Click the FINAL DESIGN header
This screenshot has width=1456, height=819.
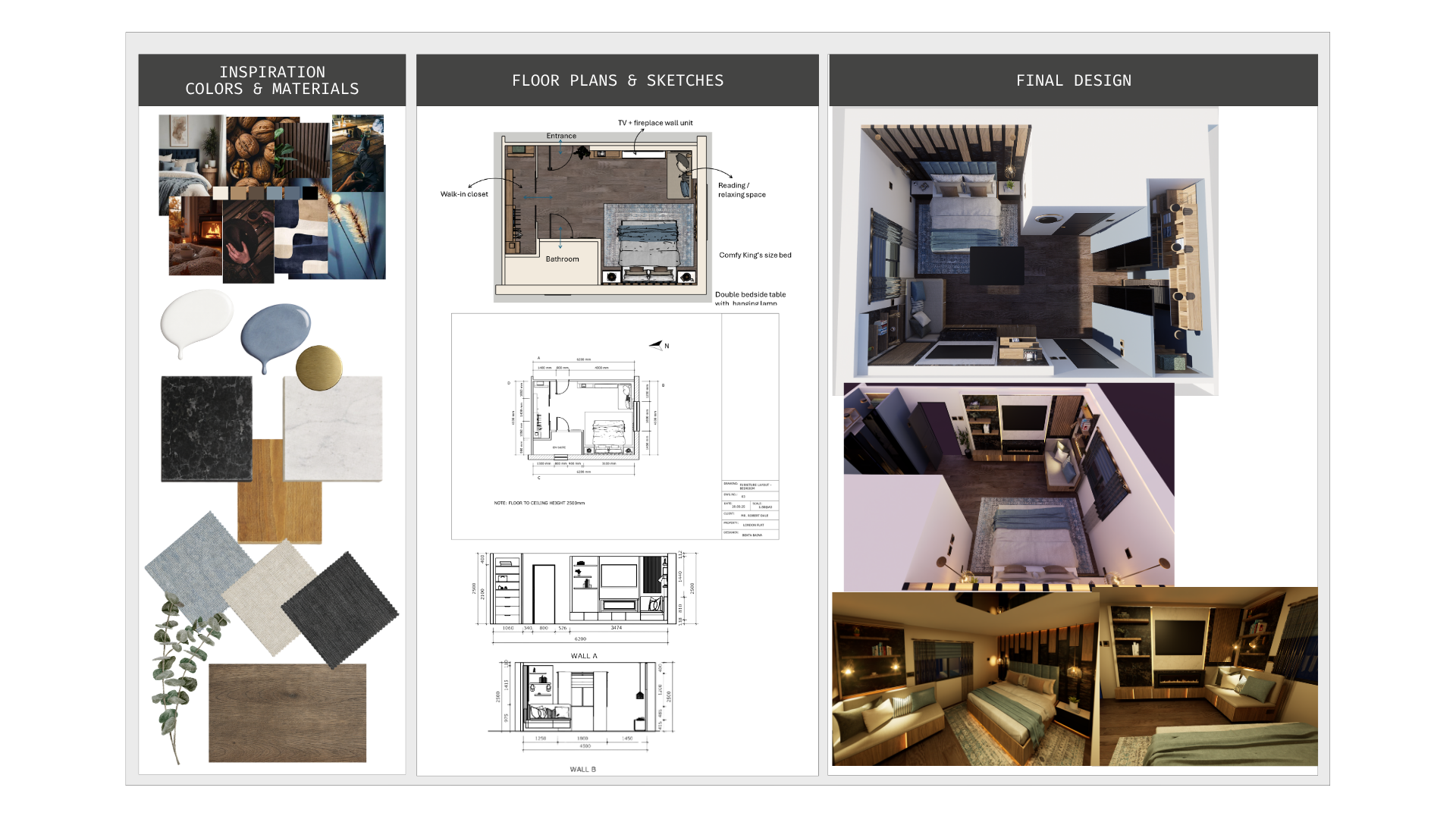(x=1074, y=80)
